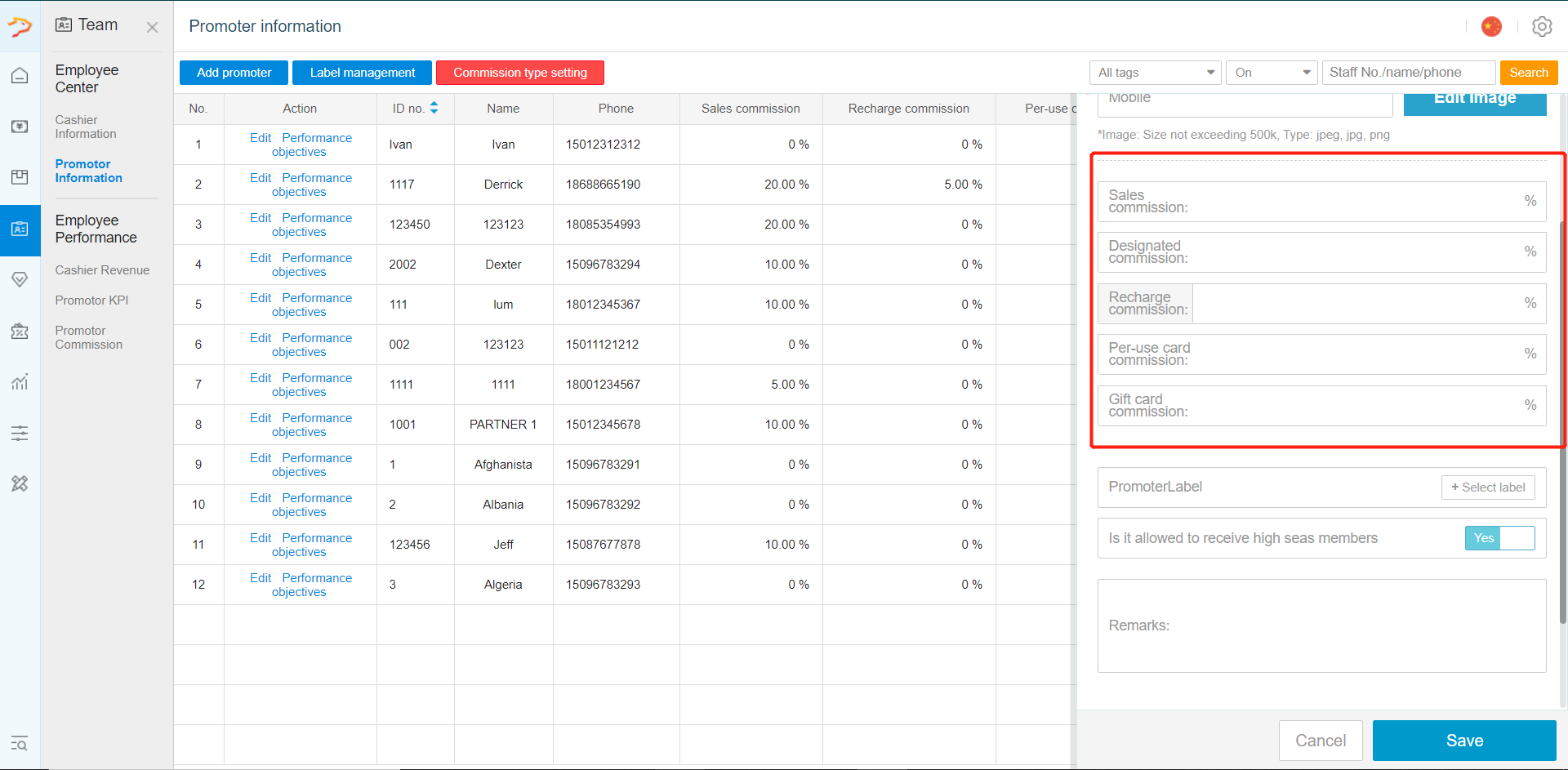Click the Sales commission percent field
Screen dimensions: 1568x770
(x=1321, y=202)
